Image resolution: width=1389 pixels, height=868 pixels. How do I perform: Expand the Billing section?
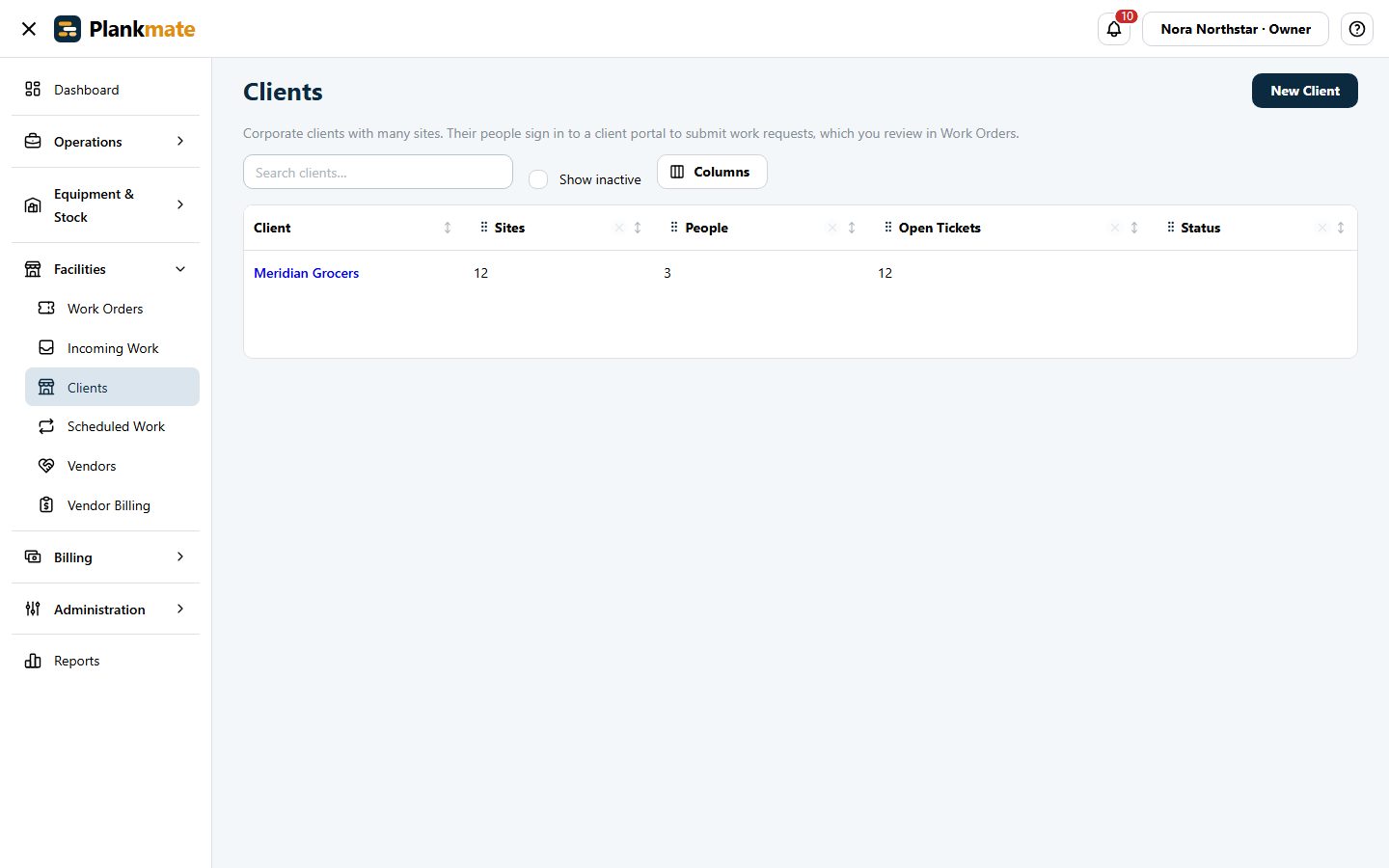pos(105,557)
